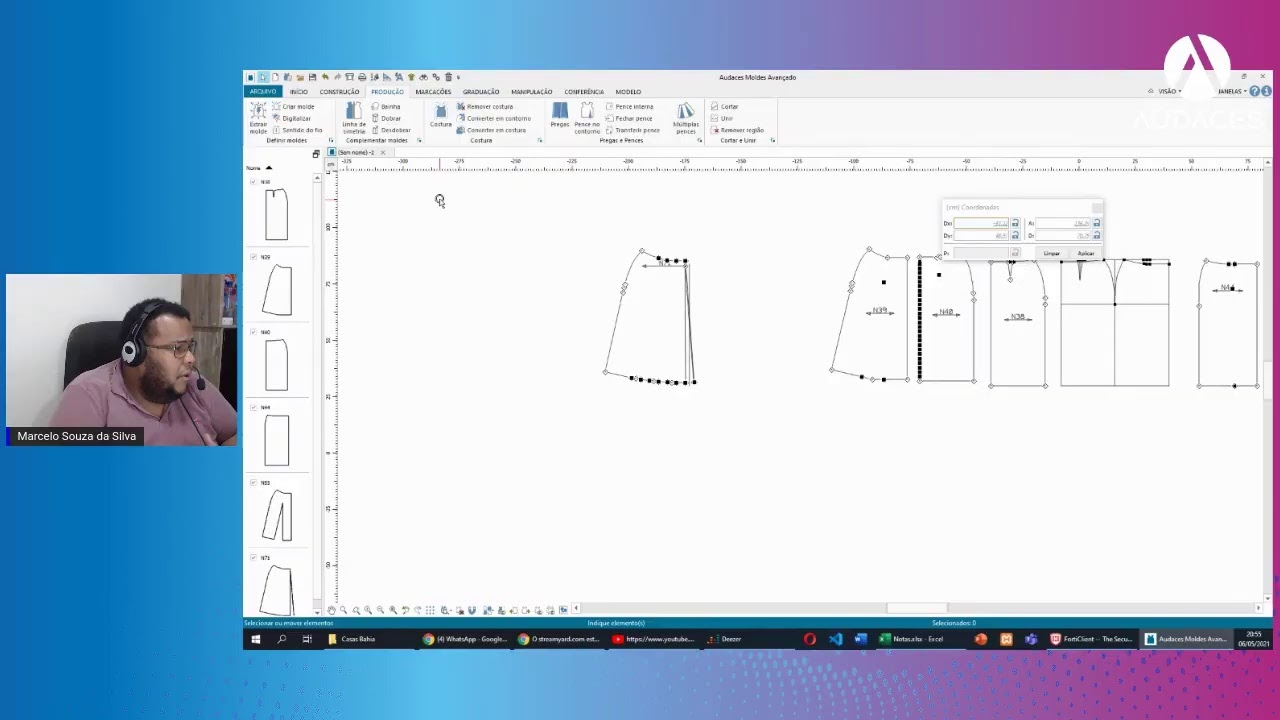The height and width of the screenshot is (720, 1280).
Task: Select the Extrair molde tool
Action: click(x=258, y=117)
